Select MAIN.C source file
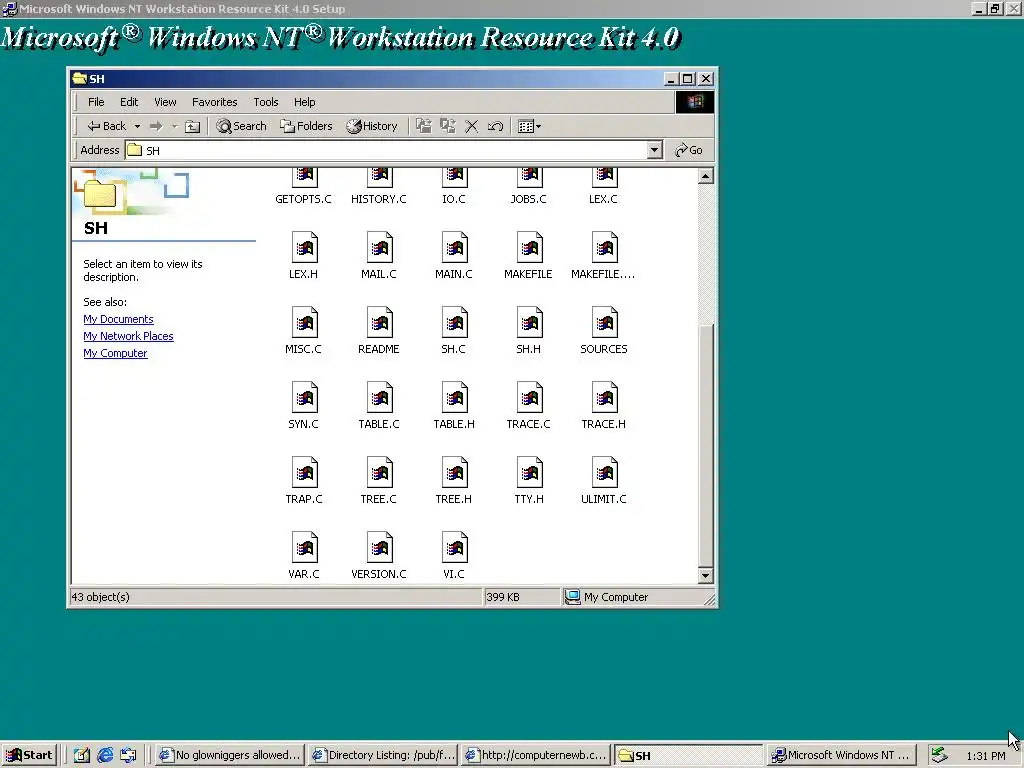1024x768 pixels. tap(454, 256)
